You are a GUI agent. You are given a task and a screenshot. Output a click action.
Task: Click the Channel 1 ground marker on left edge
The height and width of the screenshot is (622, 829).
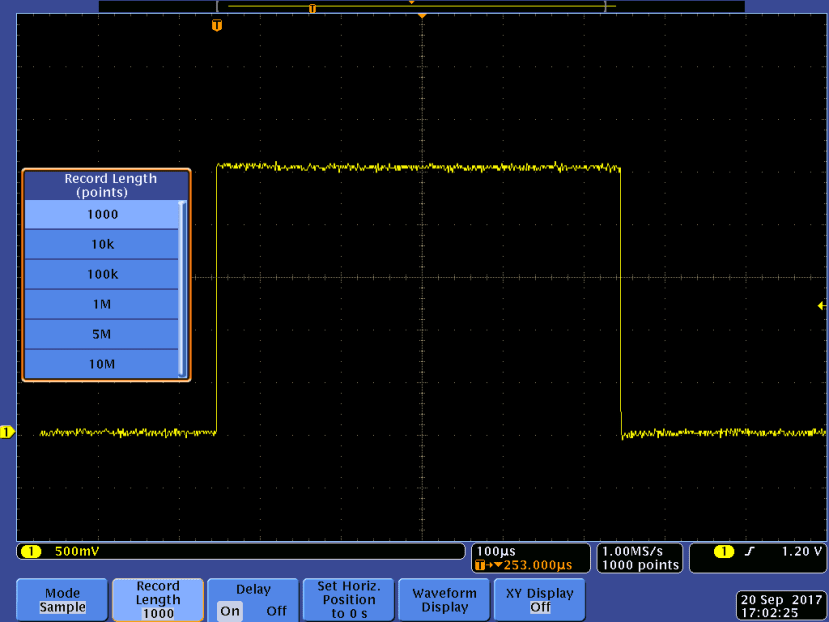(8, 431)
